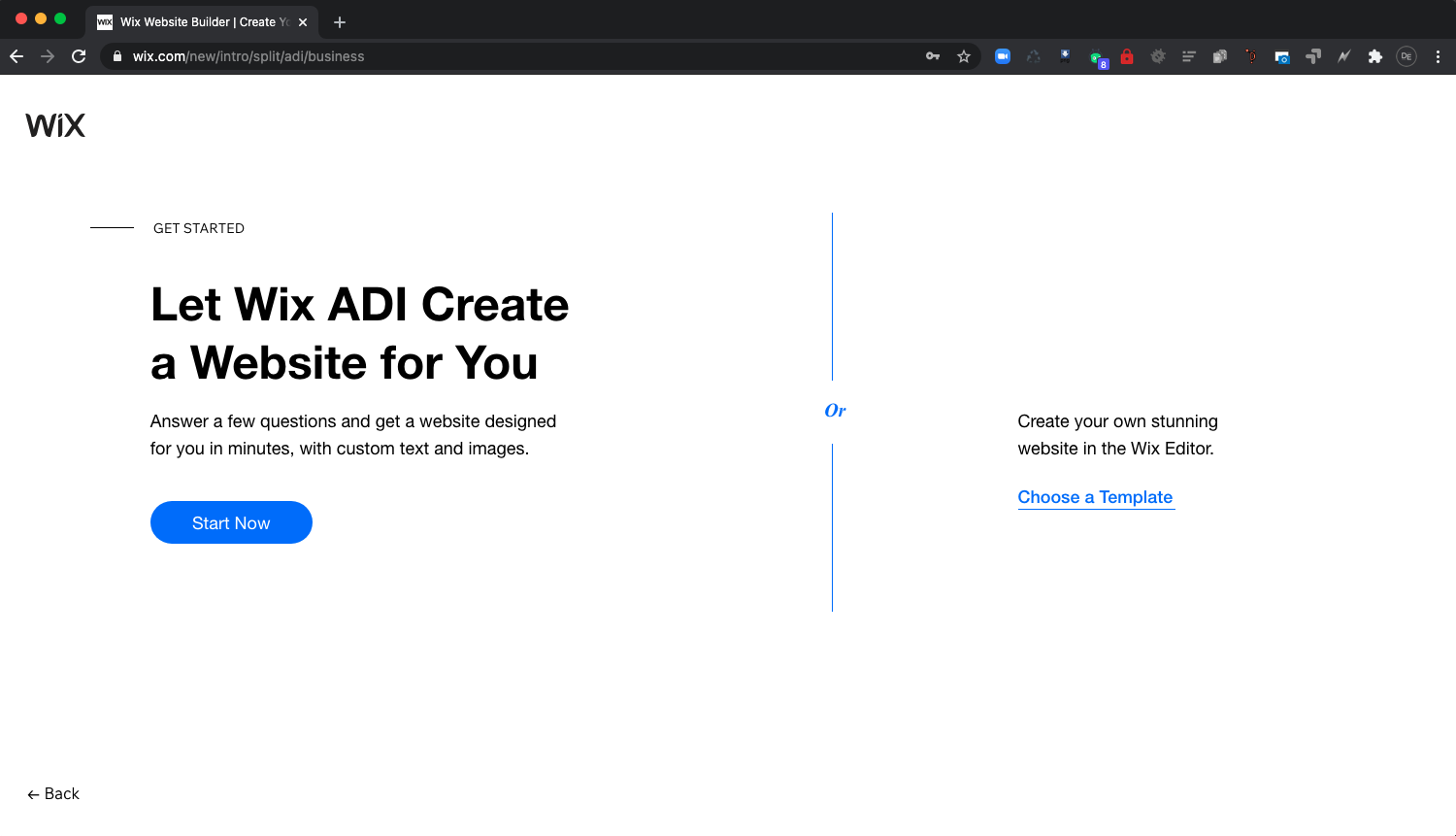Open the screenshot camera extension
Image resolution: width=1456 pixels, height=836 pixels.
[1282, 57]
